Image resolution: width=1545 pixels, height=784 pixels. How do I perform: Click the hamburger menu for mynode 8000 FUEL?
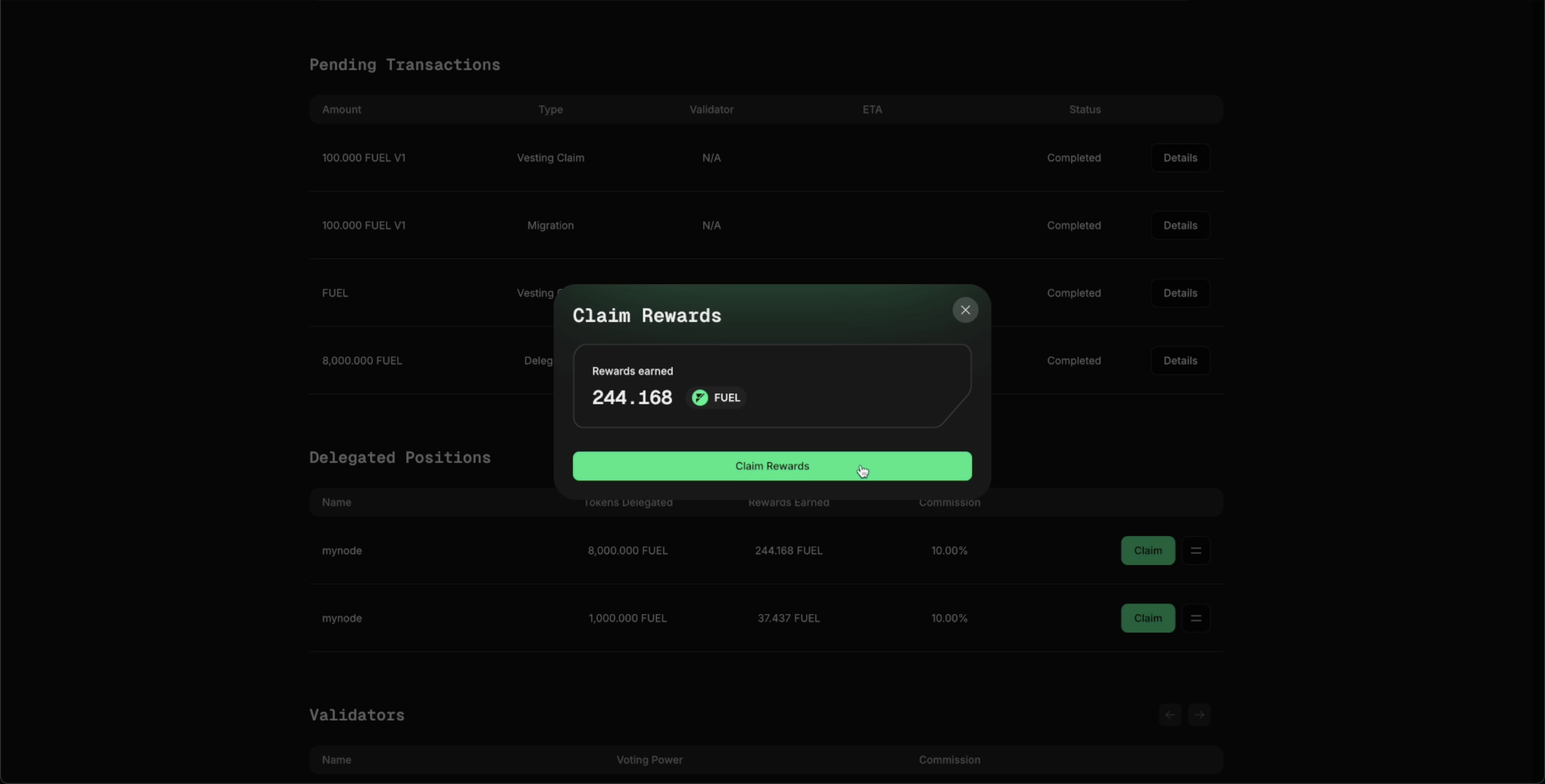tap(1196, 550)
